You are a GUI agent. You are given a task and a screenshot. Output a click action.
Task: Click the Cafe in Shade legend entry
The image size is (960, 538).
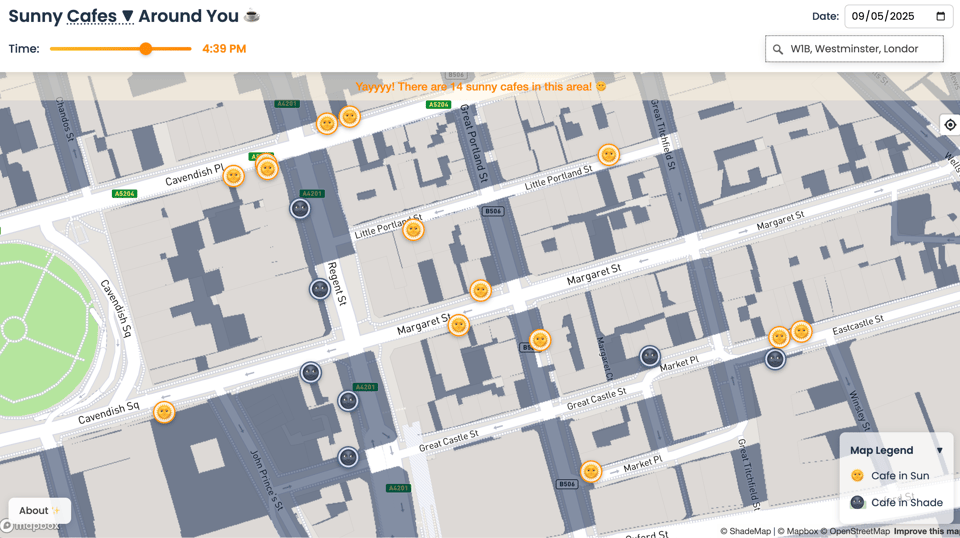(x=905, y=503)
